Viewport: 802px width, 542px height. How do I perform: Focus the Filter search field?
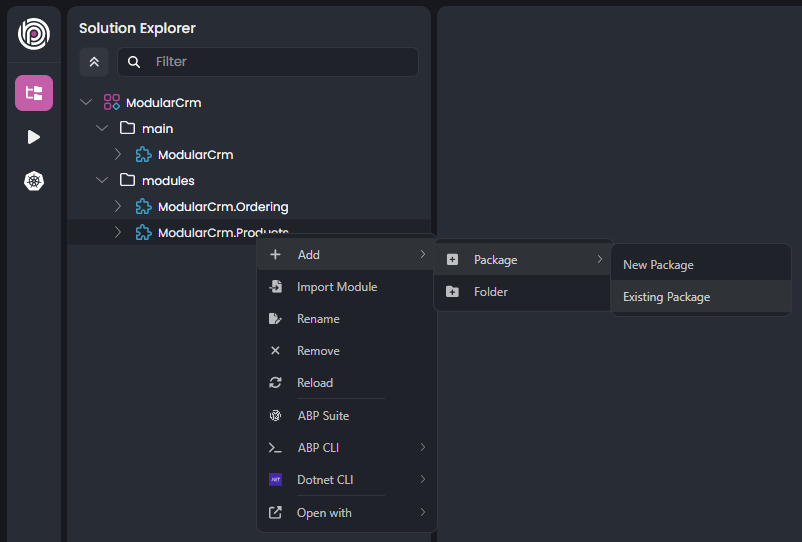point(268,62)
